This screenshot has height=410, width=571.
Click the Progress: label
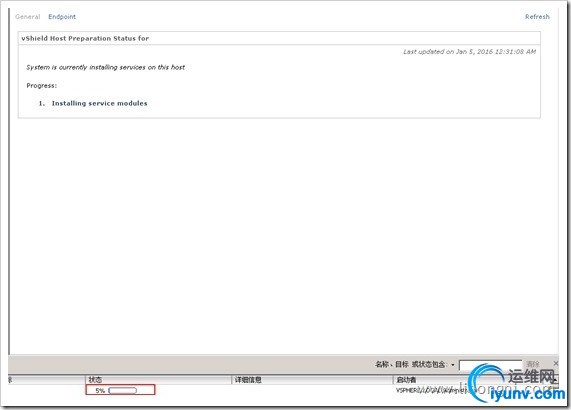(42, 86)
